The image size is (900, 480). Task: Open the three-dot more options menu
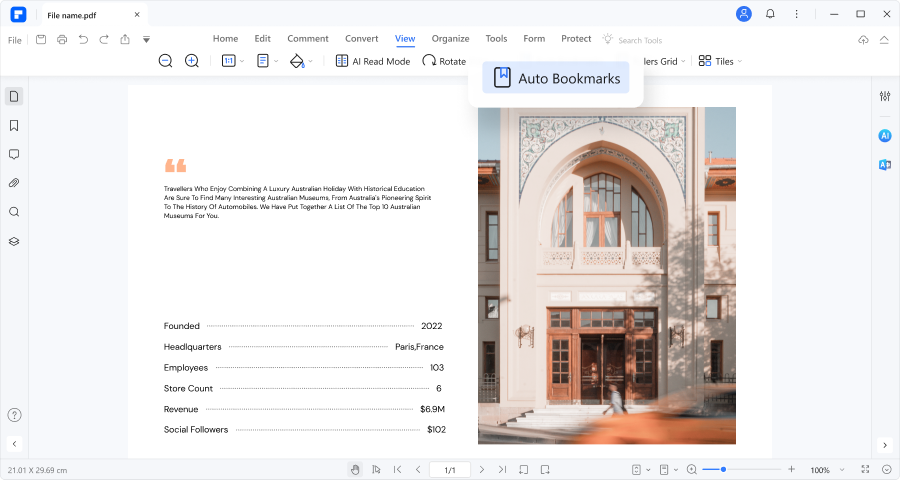[796, 14]
